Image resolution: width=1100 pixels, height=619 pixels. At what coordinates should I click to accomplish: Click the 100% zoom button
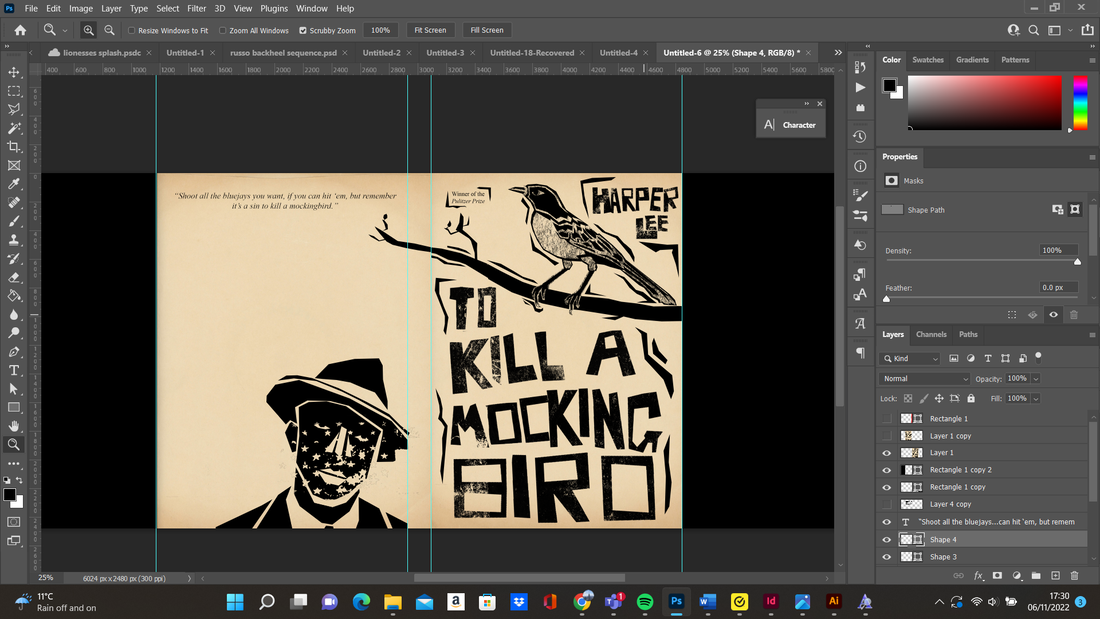click(x=381, y=30)
